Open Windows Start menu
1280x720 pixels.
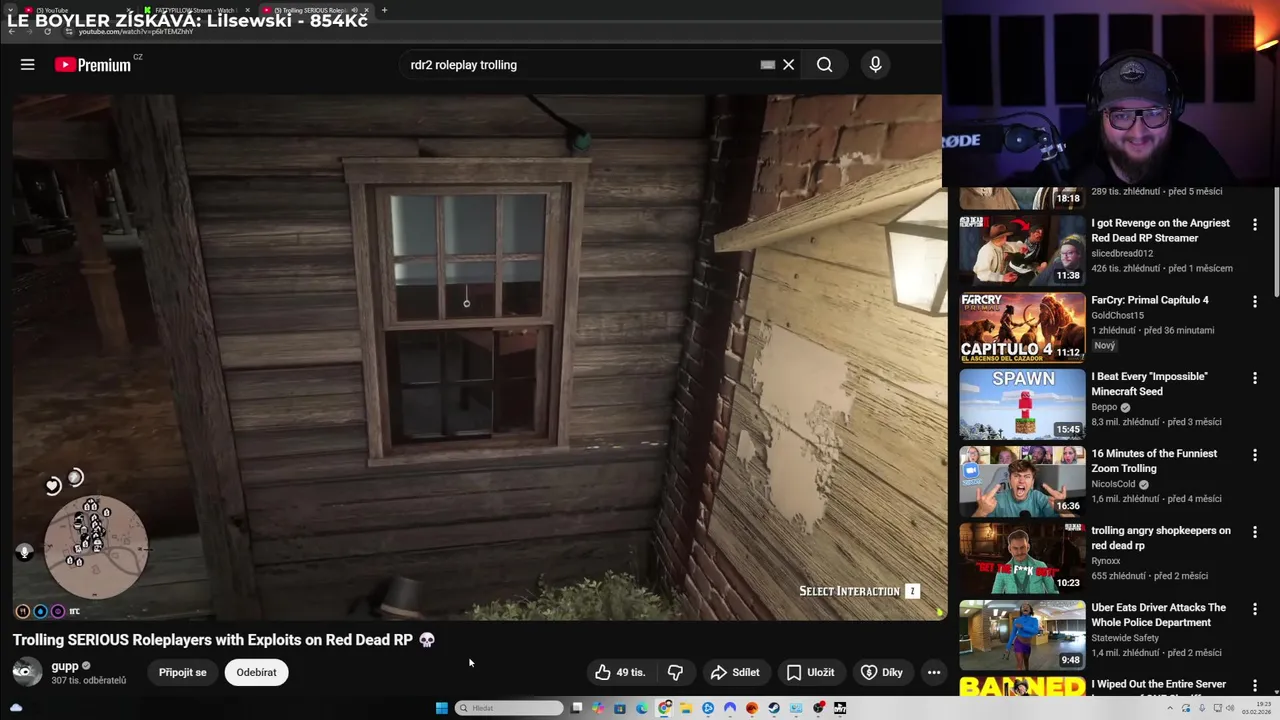coord(442,708)
